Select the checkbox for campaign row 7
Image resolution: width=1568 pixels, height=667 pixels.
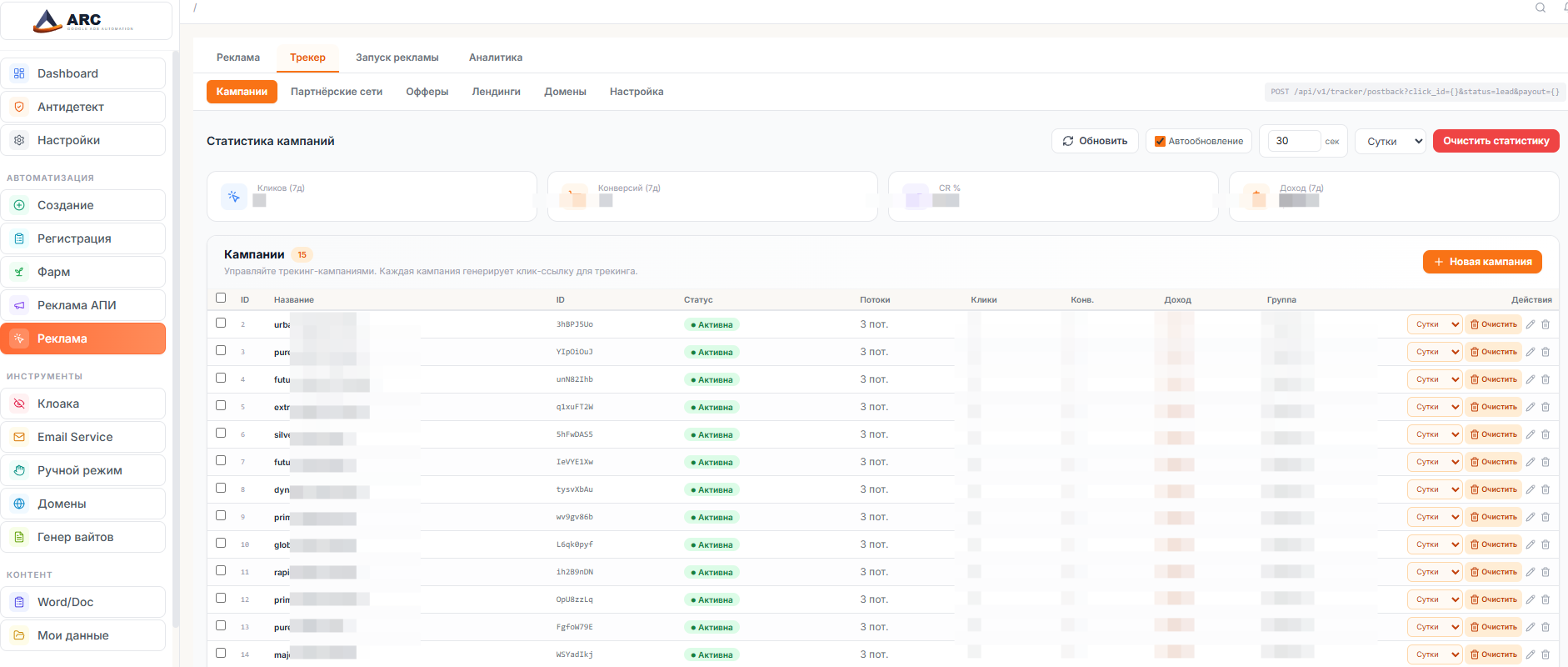[221, 460]
